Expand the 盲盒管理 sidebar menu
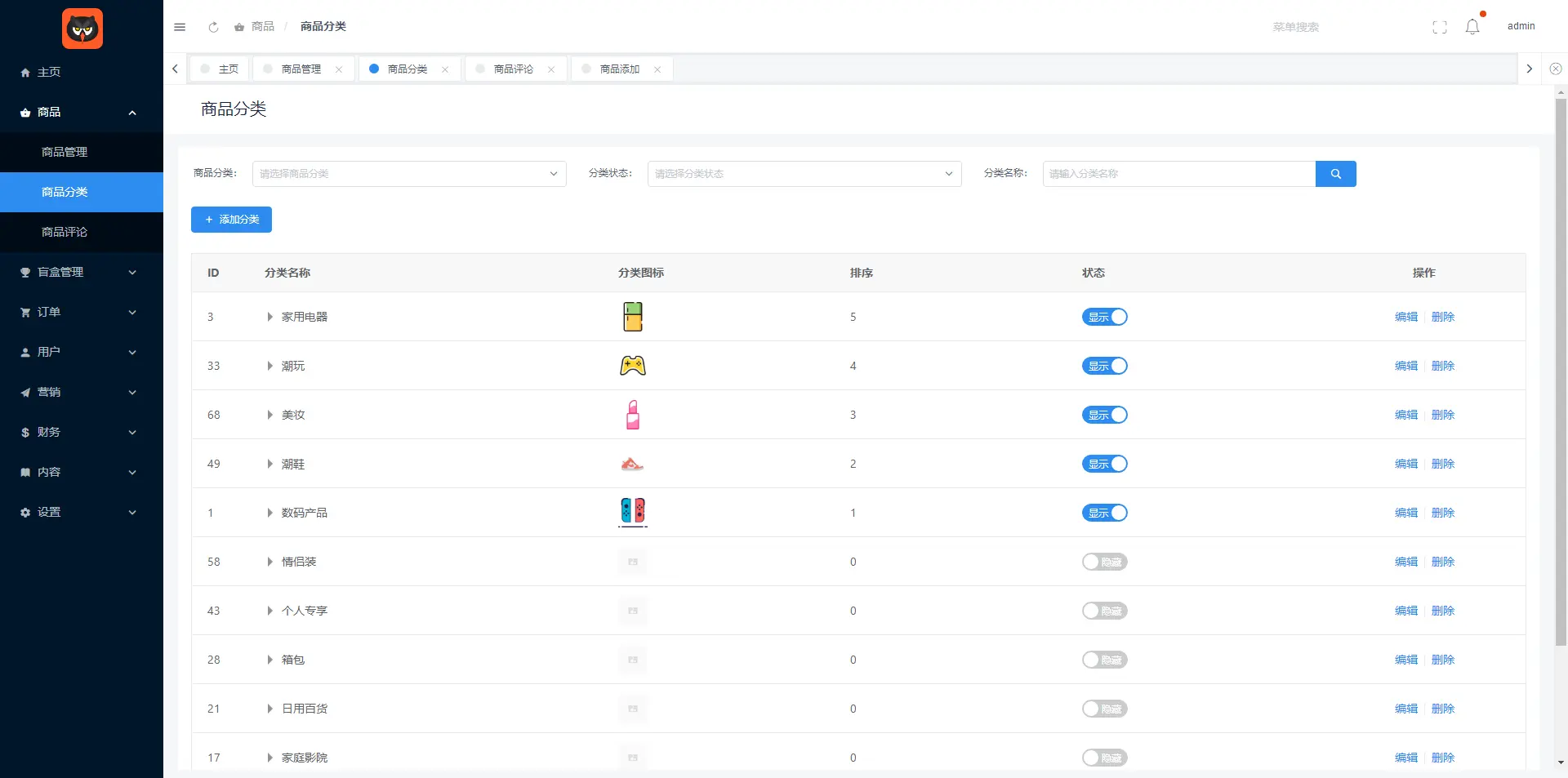Viewport: 1568px width, 778px height. tap(80, 272)
